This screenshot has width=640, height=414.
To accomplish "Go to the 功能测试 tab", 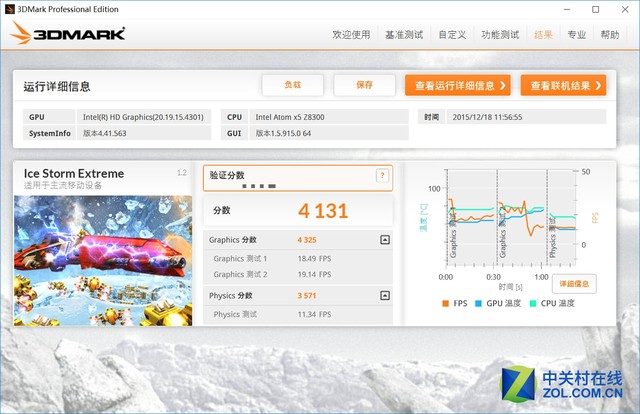I will (x=500, y=35).
